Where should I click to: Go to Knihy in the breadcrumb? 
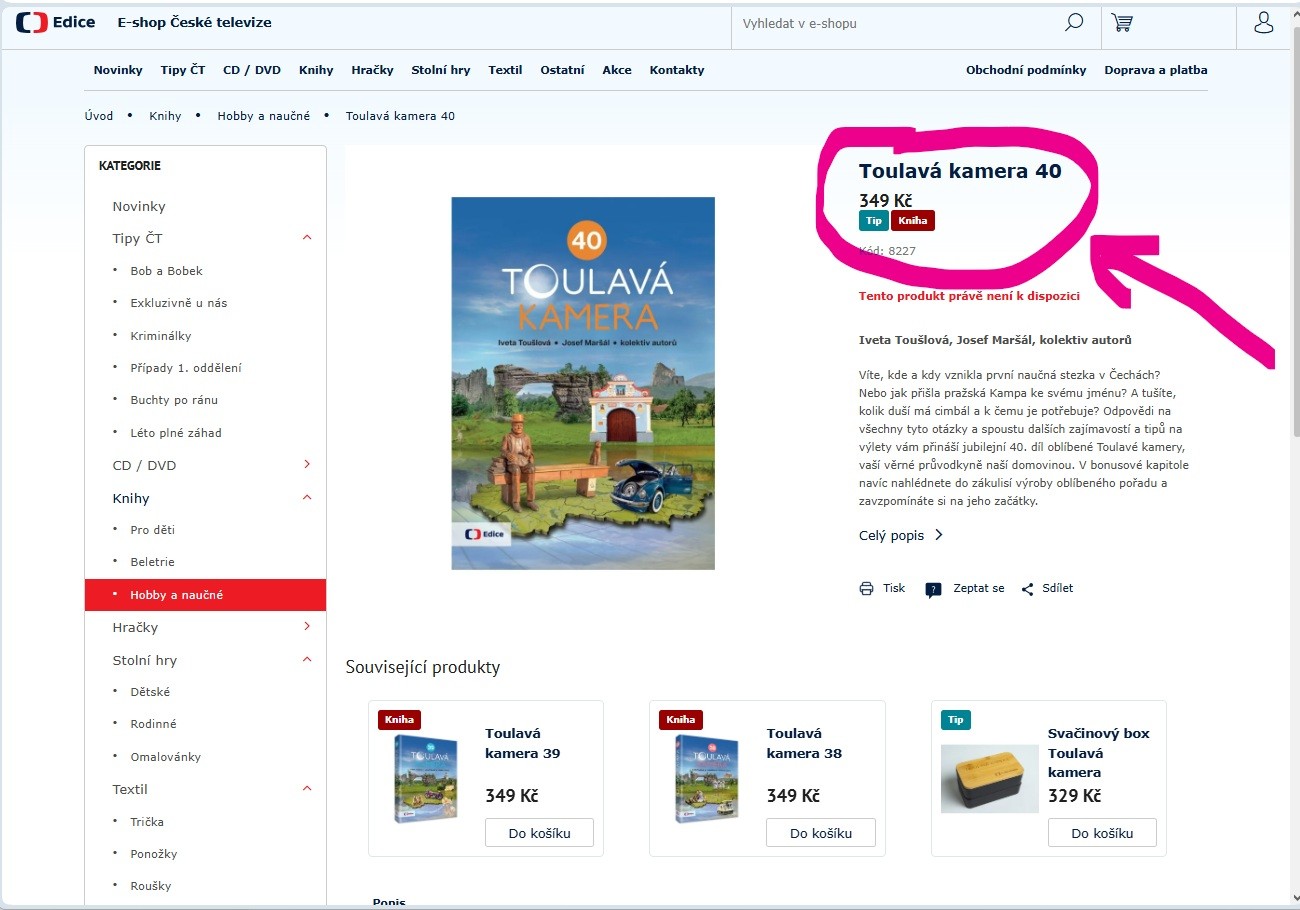165,116
